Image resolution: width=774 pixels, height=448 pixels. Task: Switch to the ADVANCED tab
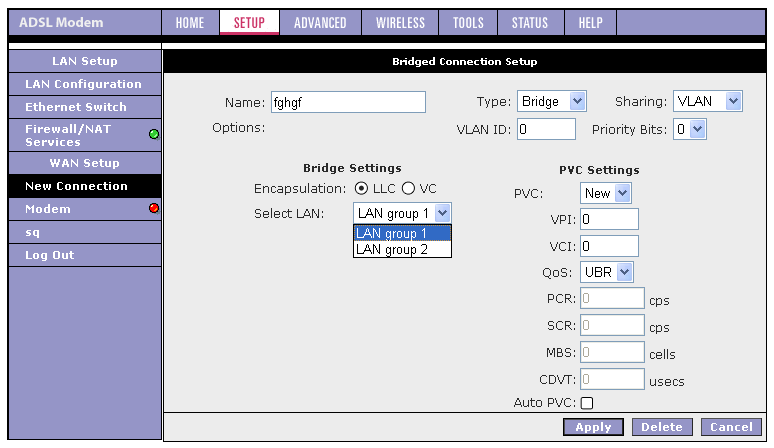(321, 23)
